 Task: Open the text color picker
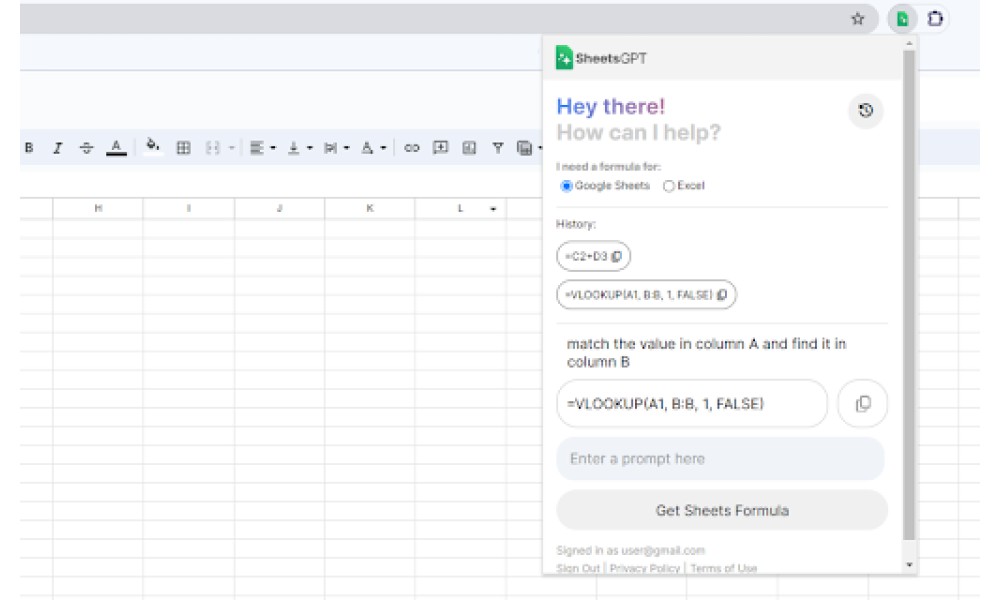click(x=116, y=148)
